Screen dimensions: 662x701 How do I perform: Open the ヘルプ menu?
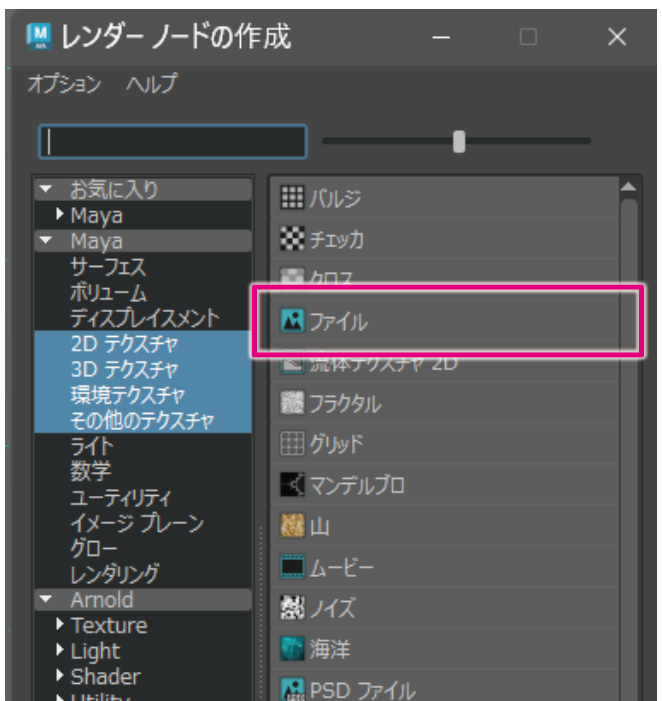(151, 85)
